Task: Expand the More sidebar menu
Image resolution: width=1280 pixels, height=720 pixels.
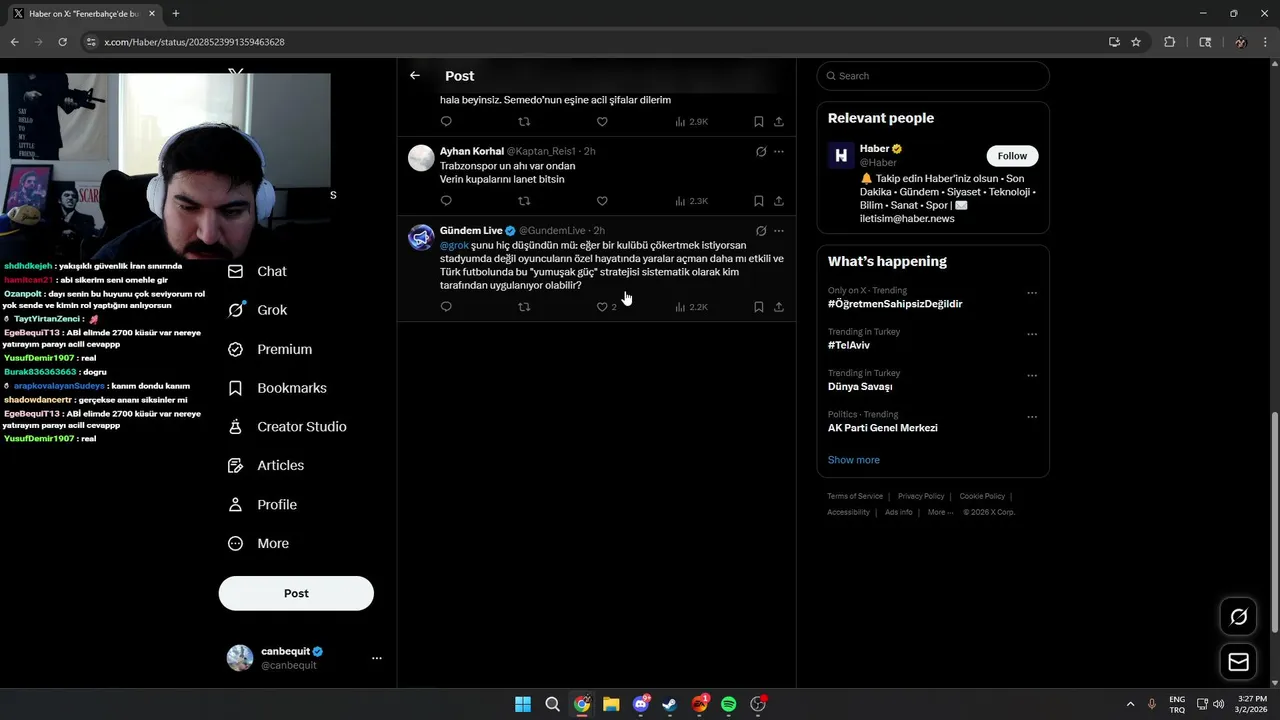Action: pos(258,544)
